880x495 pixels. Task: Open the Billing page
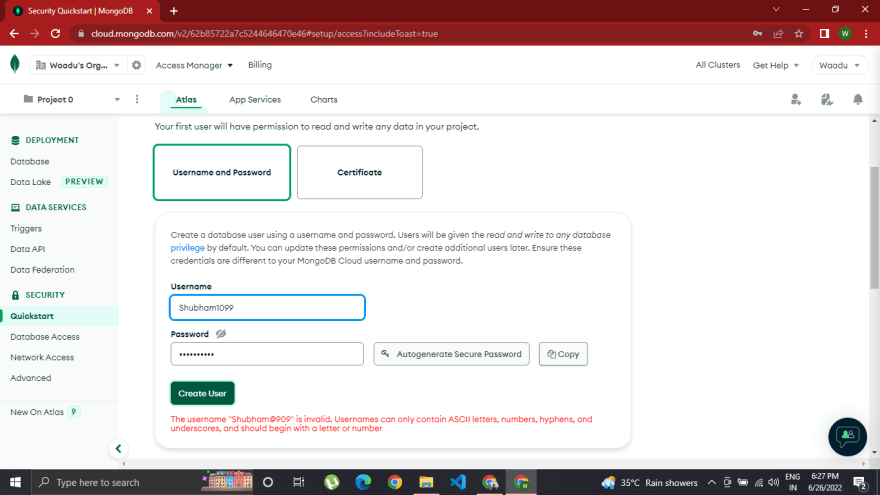coord(260,65)
